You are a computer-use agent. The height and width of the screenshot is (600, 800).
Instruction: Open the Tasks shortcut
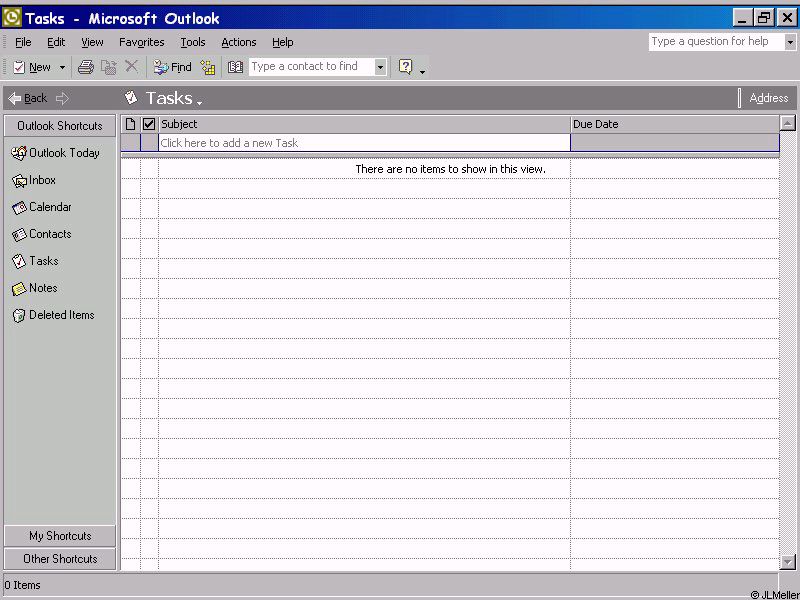coord(35,261)
